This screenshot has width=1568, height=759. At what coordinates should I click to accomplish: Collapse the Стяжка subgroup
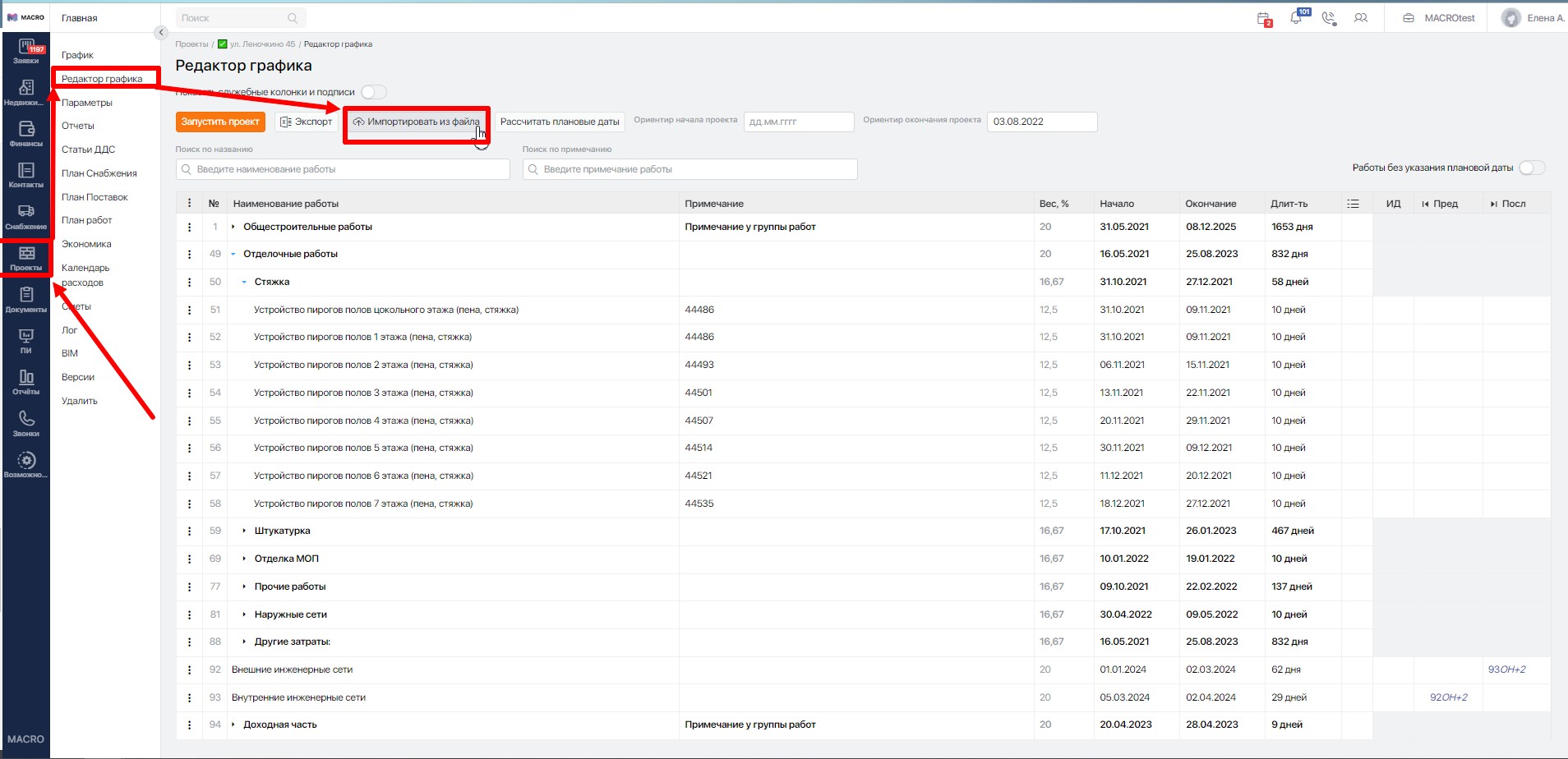pos(244,282)
